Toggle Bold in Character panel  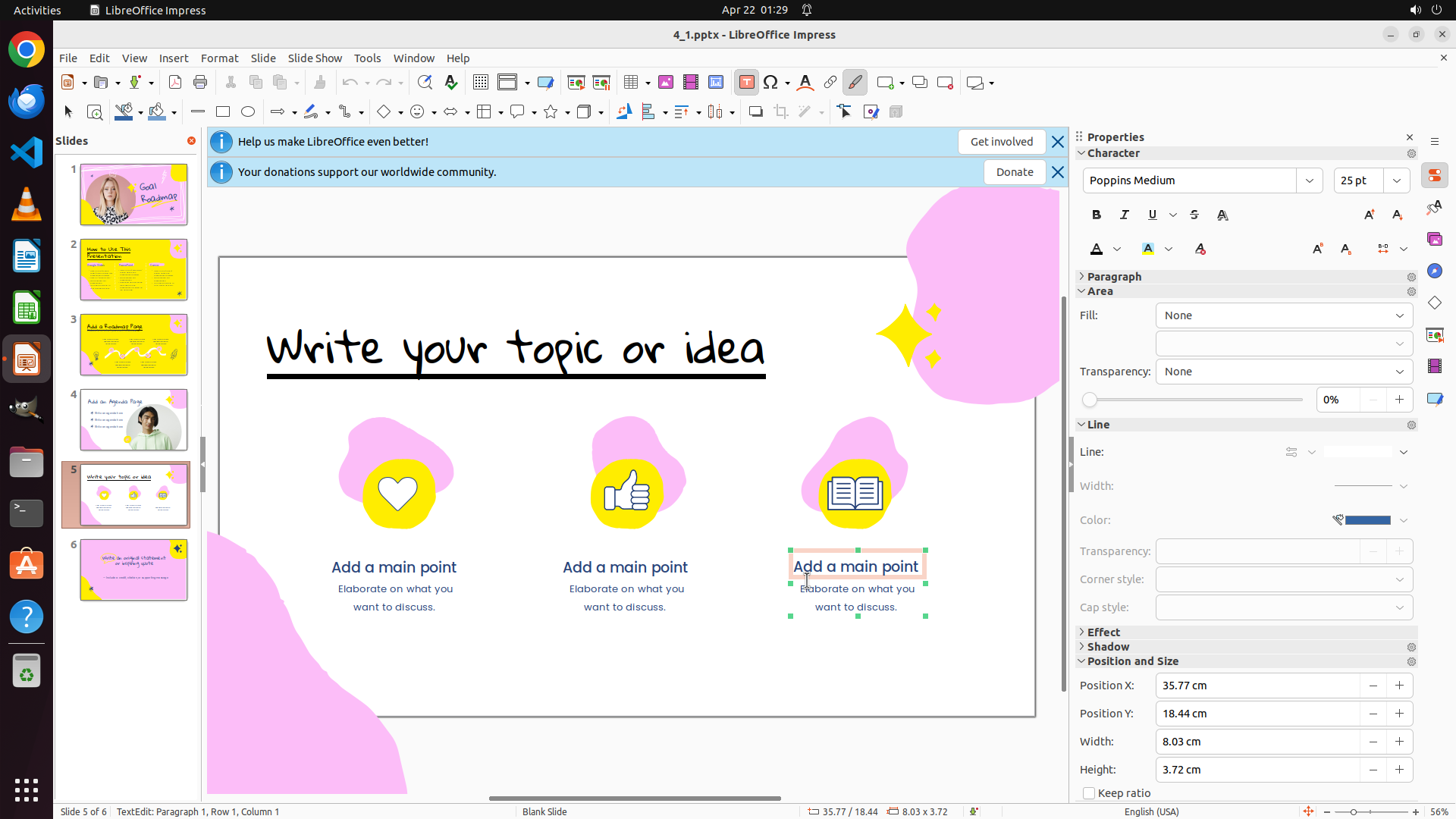point(1097,215)
